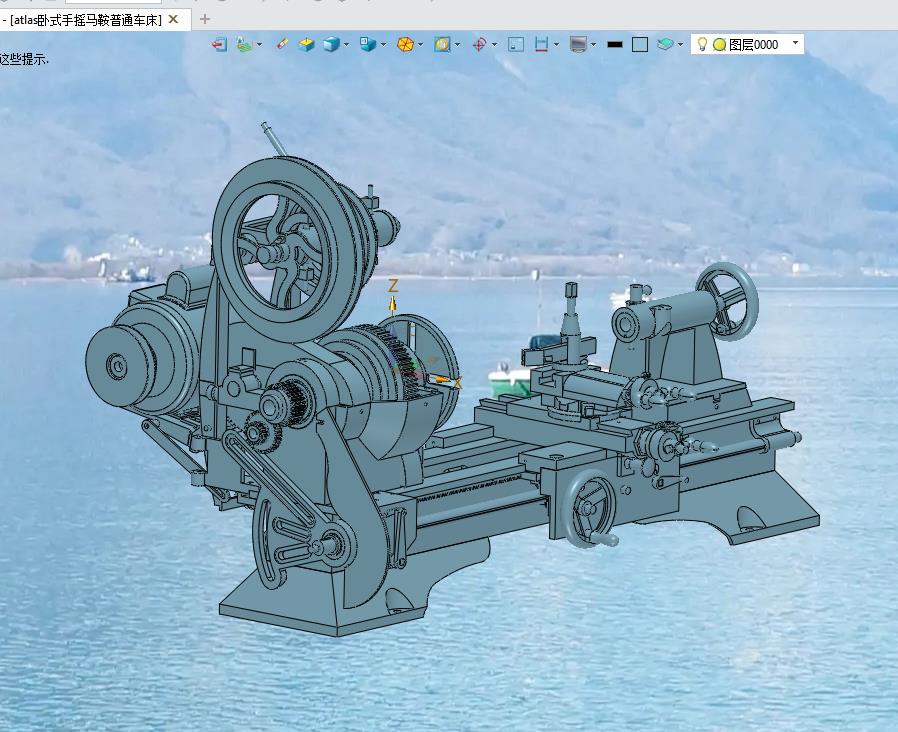The width and height of the screenshot is (898, 732).
Task: Click the blue shaded cube display icon
Action: [332, 45]
